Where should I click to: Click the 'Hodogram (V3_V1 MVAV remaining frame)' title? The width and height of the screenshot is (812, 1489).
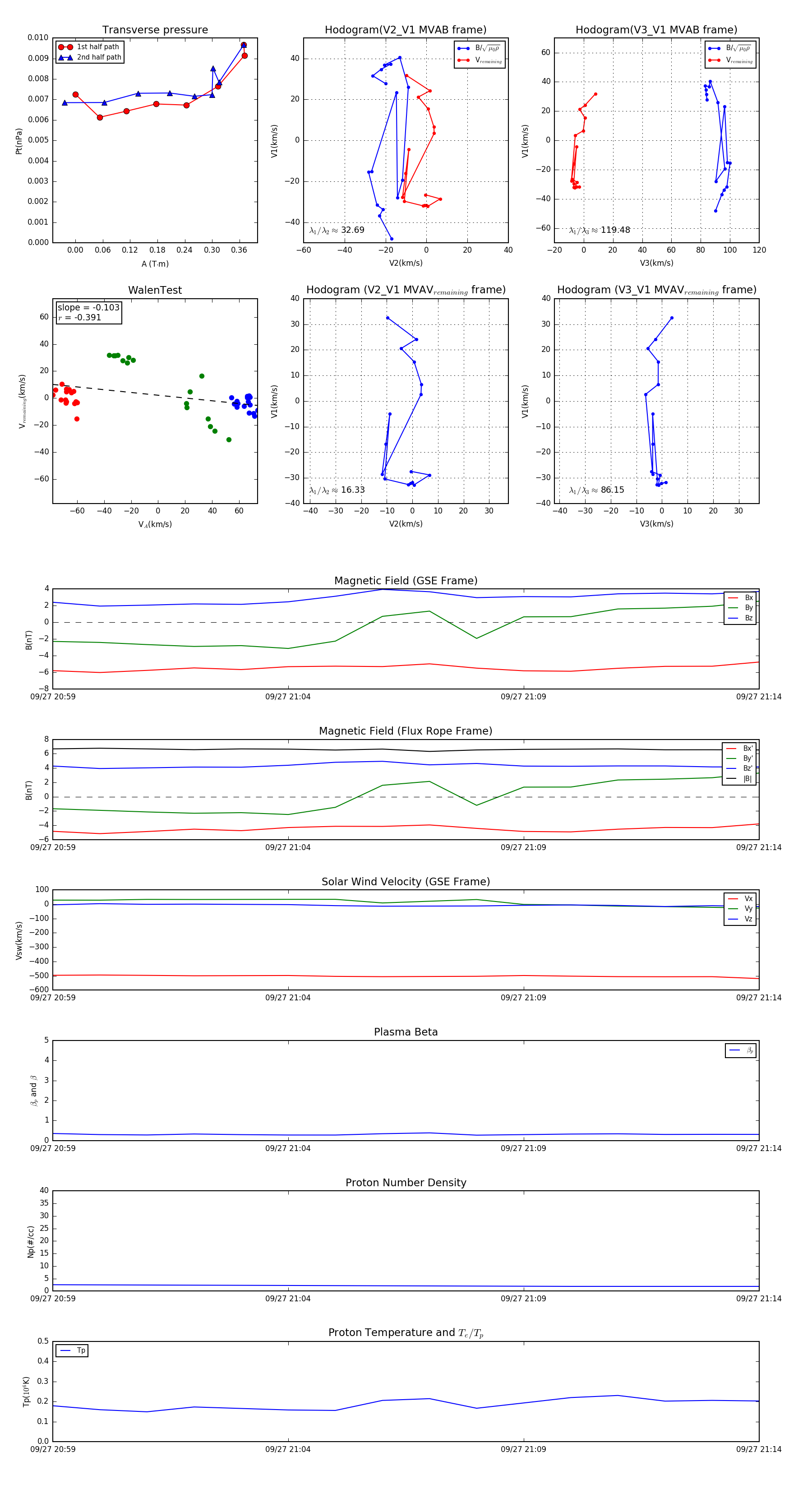[x=656, y=290]
